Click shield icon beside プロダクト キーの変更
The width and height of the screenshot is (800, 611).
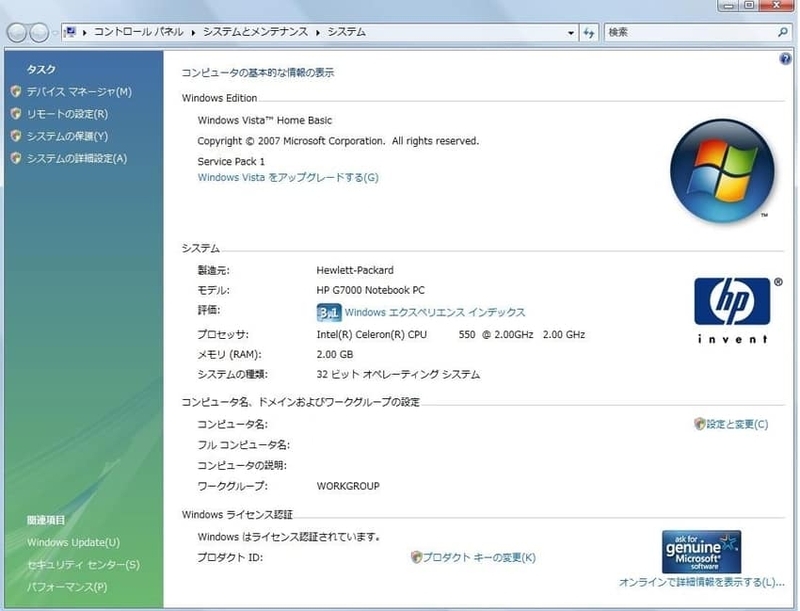click(416, 557)
